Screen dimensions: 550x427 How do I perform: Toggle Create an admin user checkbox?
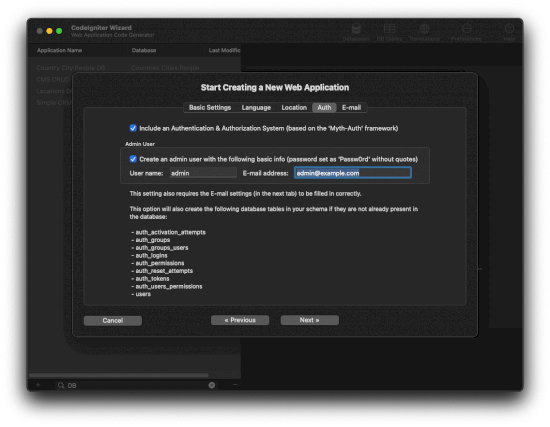[x=133, y=159]
